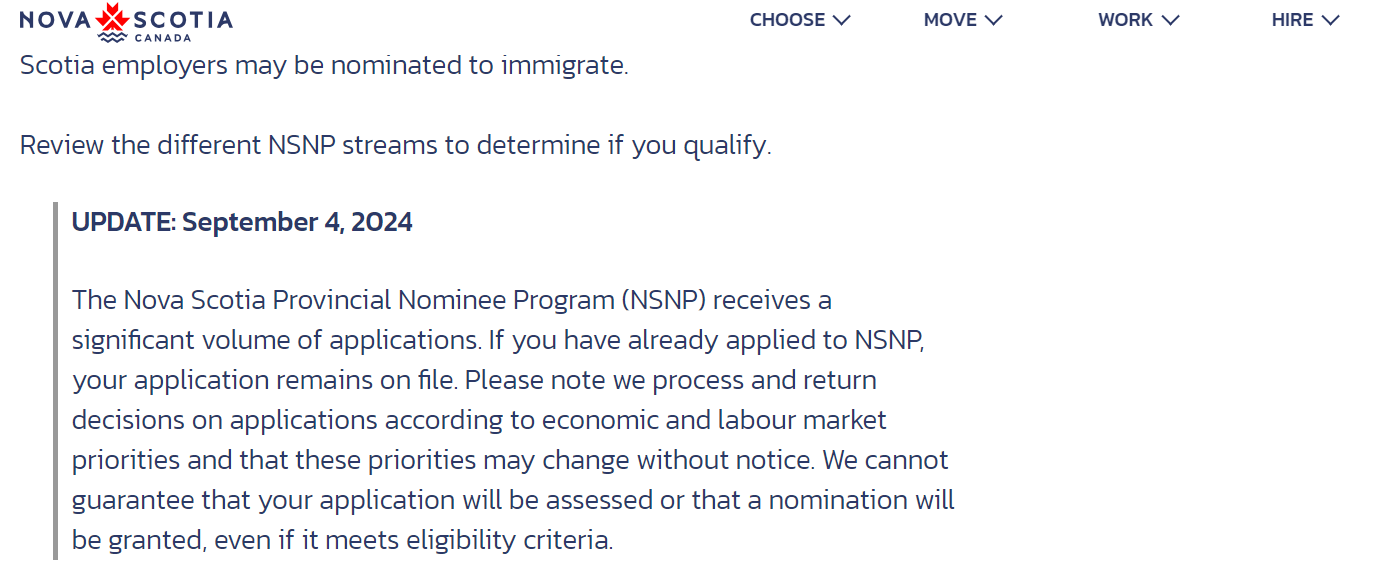
Task: Click the line starting 'The Nova Scotia Provincial Nominee'
Action: (452, 300)
